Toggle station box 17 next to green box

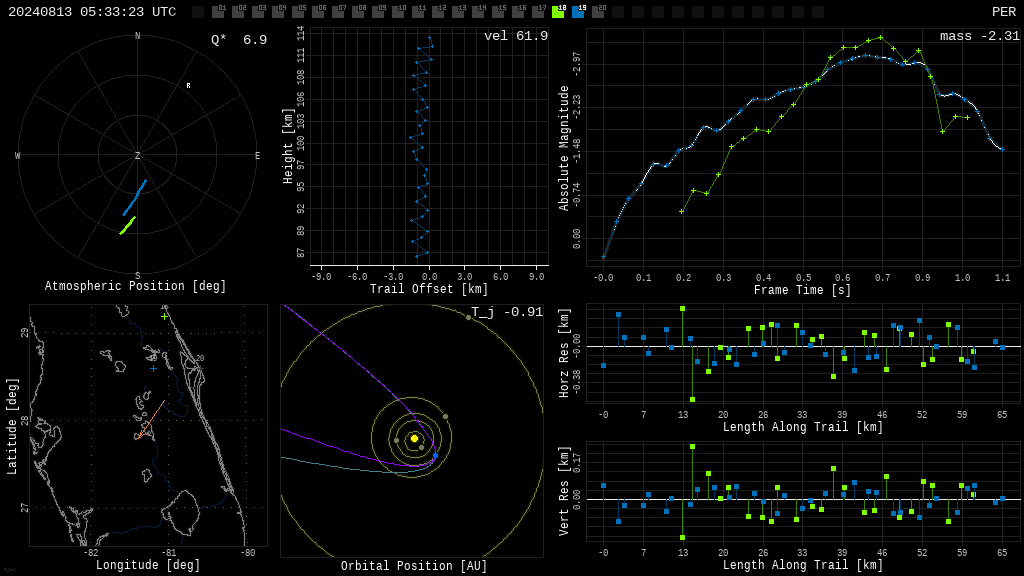(538, 12)
